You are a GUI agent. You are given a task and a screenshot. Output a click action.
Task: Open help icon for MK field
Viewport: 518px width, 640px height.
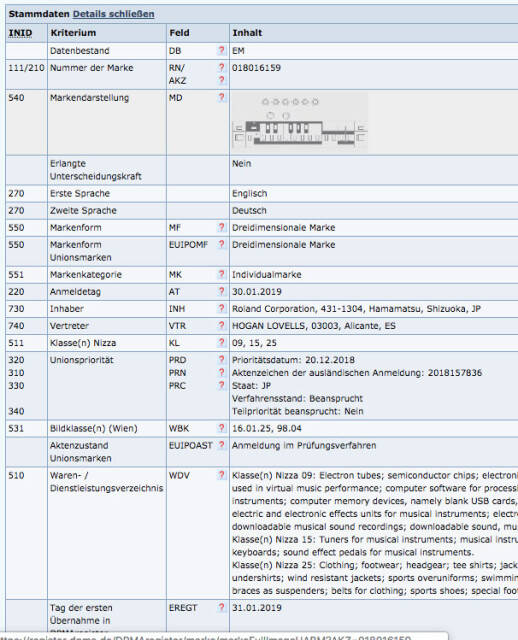221,274
